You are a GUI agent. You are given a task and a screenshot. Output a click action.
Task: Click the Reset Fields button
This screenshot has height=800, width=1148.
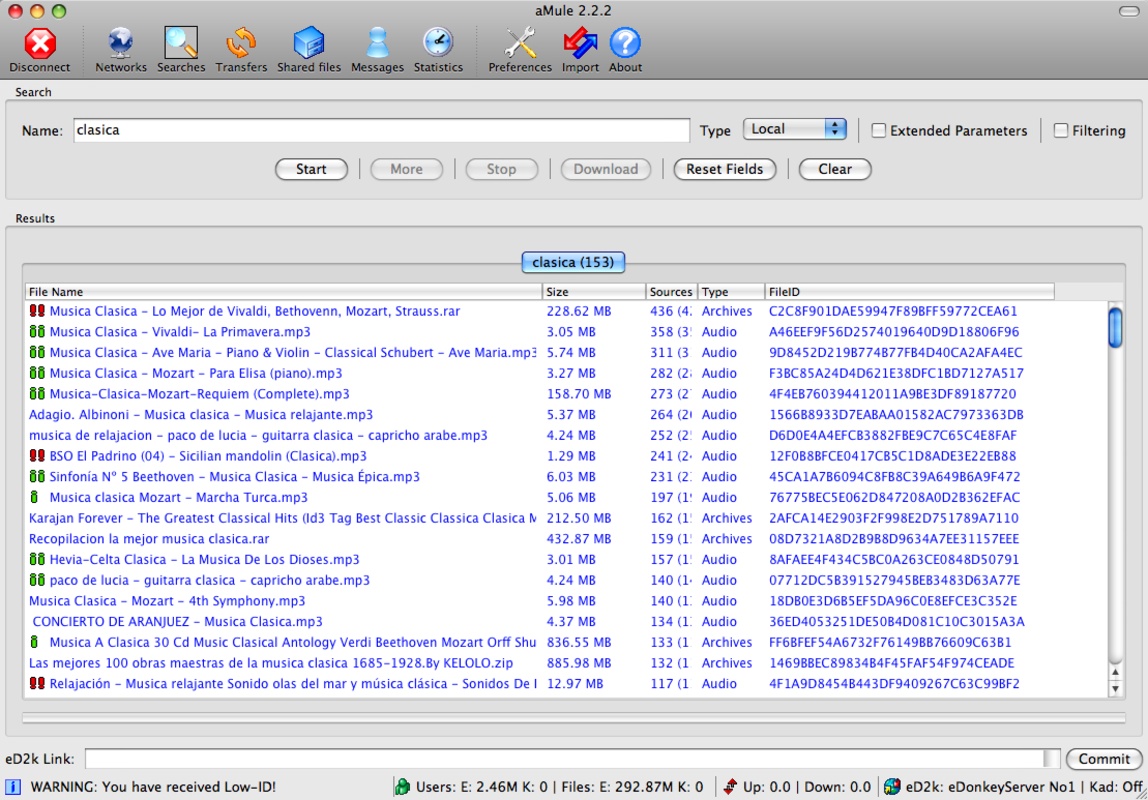coord(724,169)
